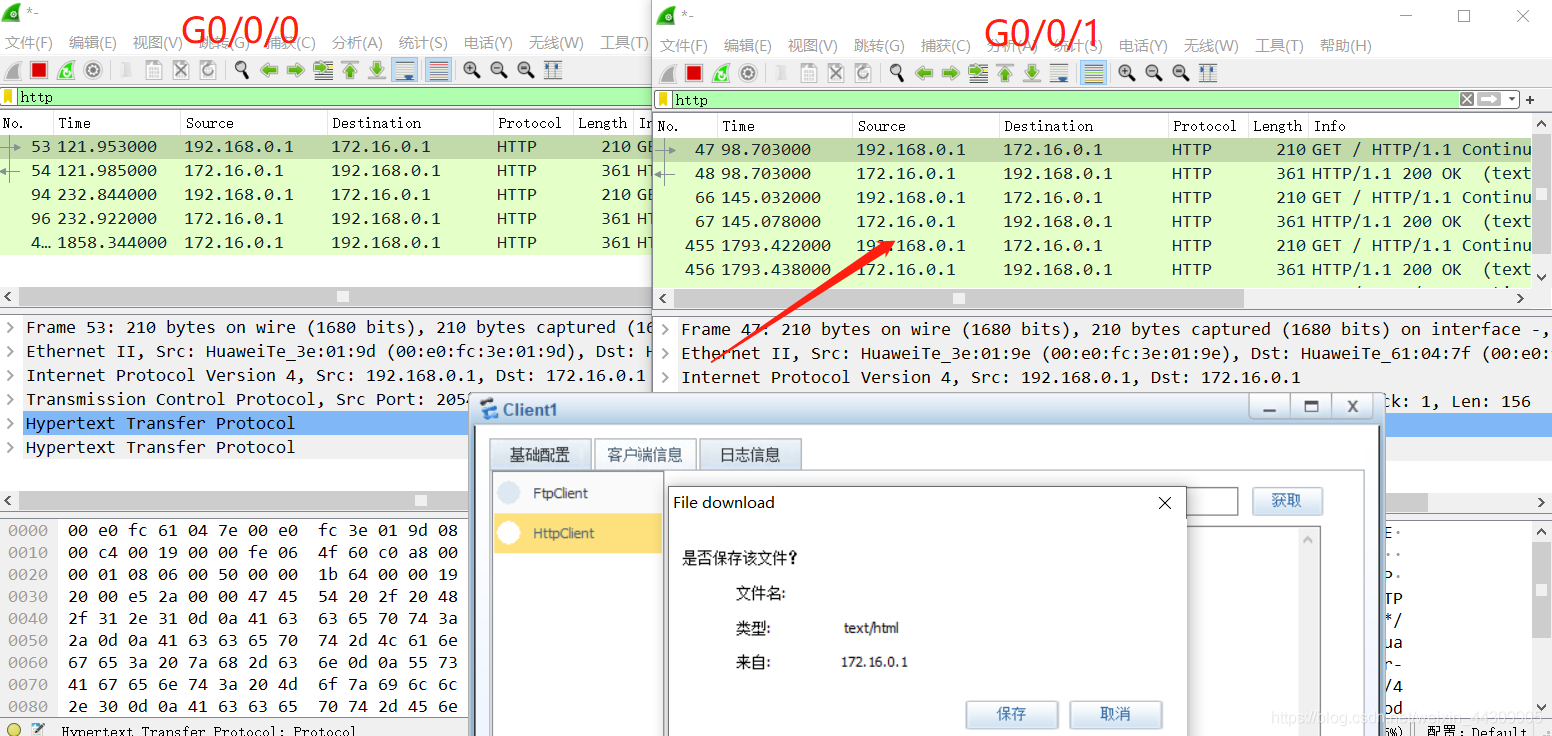Expand Ethernet II row with Src 3e:01:9e
The height and width of the screenshot is (736, 1552).
tap(667, 354)
